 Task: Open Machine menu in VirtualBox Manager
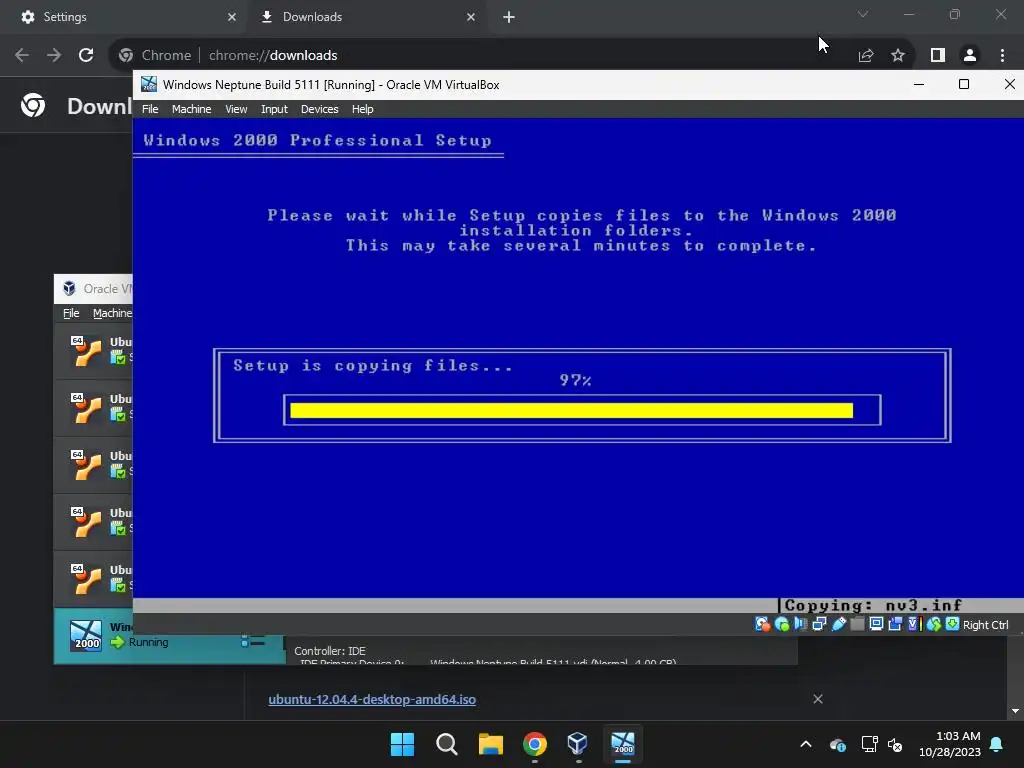click(x=112, y=313)
